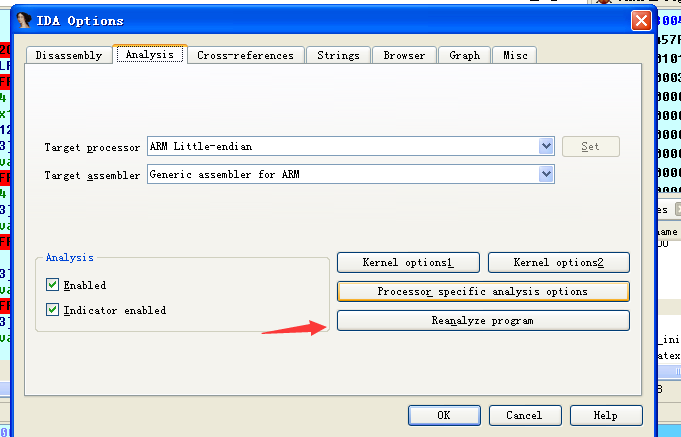Open Processor specific analysis options
This screenshot has height=437, width=681.
click(x=483, y=291)
